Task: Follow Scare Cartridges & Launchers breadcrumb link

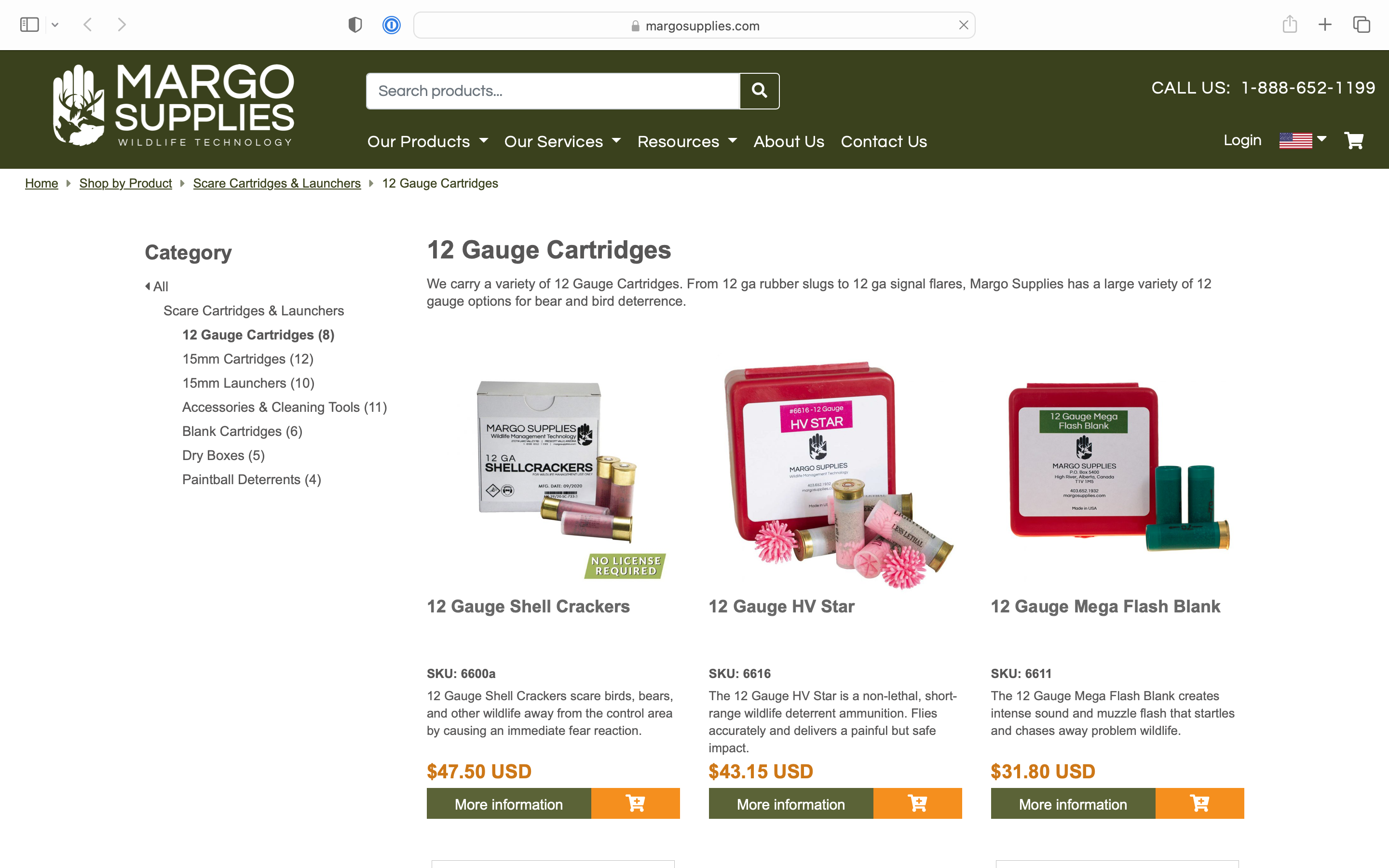Action: 277,183
